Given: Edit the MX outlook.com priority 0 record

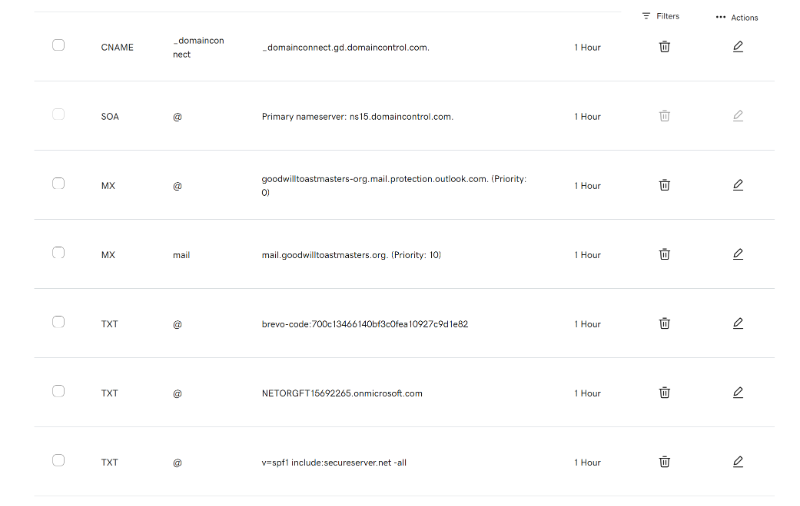Looking at the screenshot, I should click(738, 185).
